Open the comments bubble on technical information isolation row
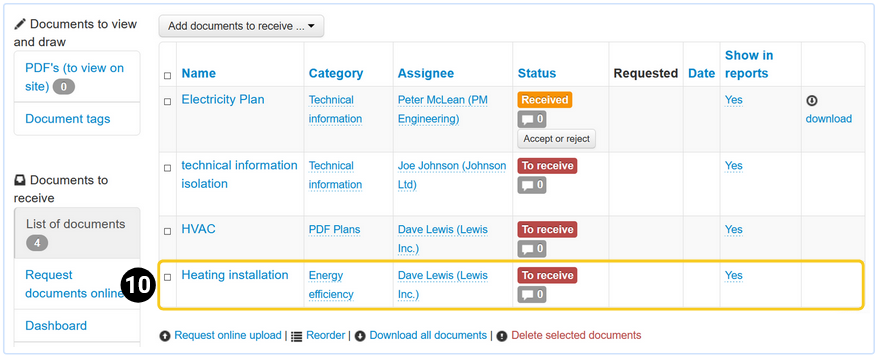The width and height of the screenshot is (879, 362). tap(532, 185)
